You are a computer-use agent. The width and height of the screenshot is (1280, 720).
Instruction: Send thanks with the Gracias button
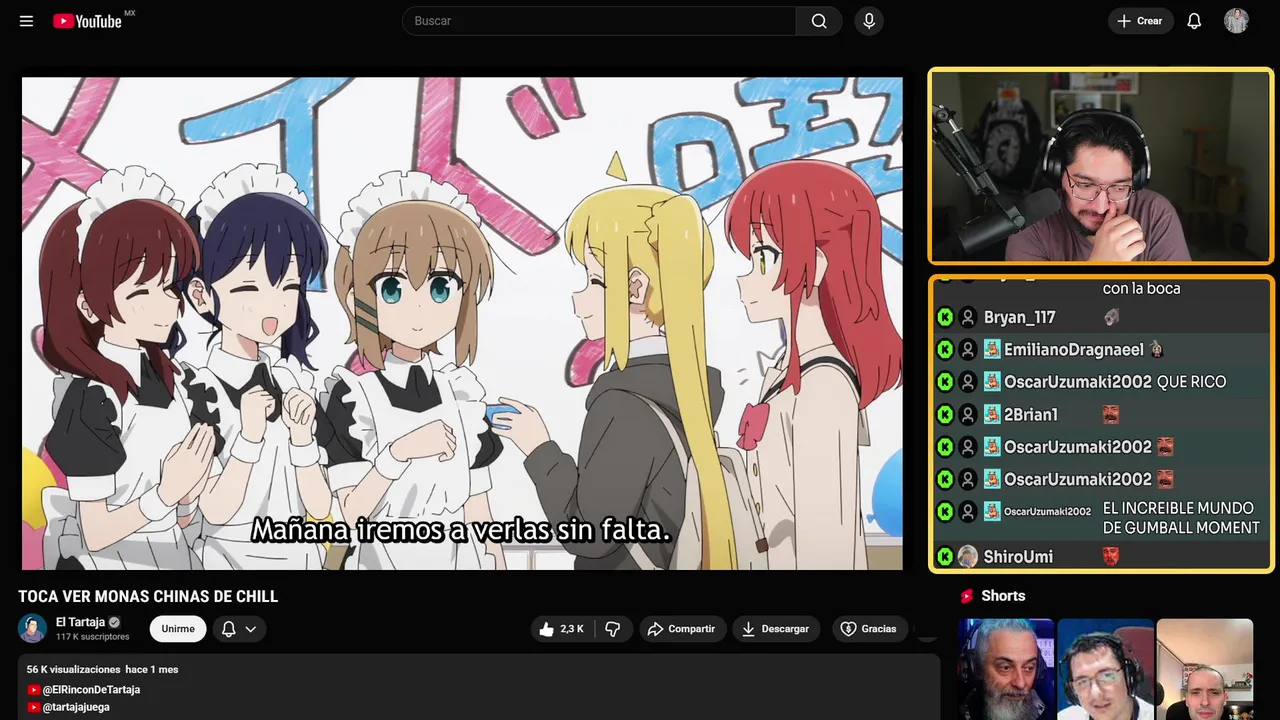pos(868,629)
